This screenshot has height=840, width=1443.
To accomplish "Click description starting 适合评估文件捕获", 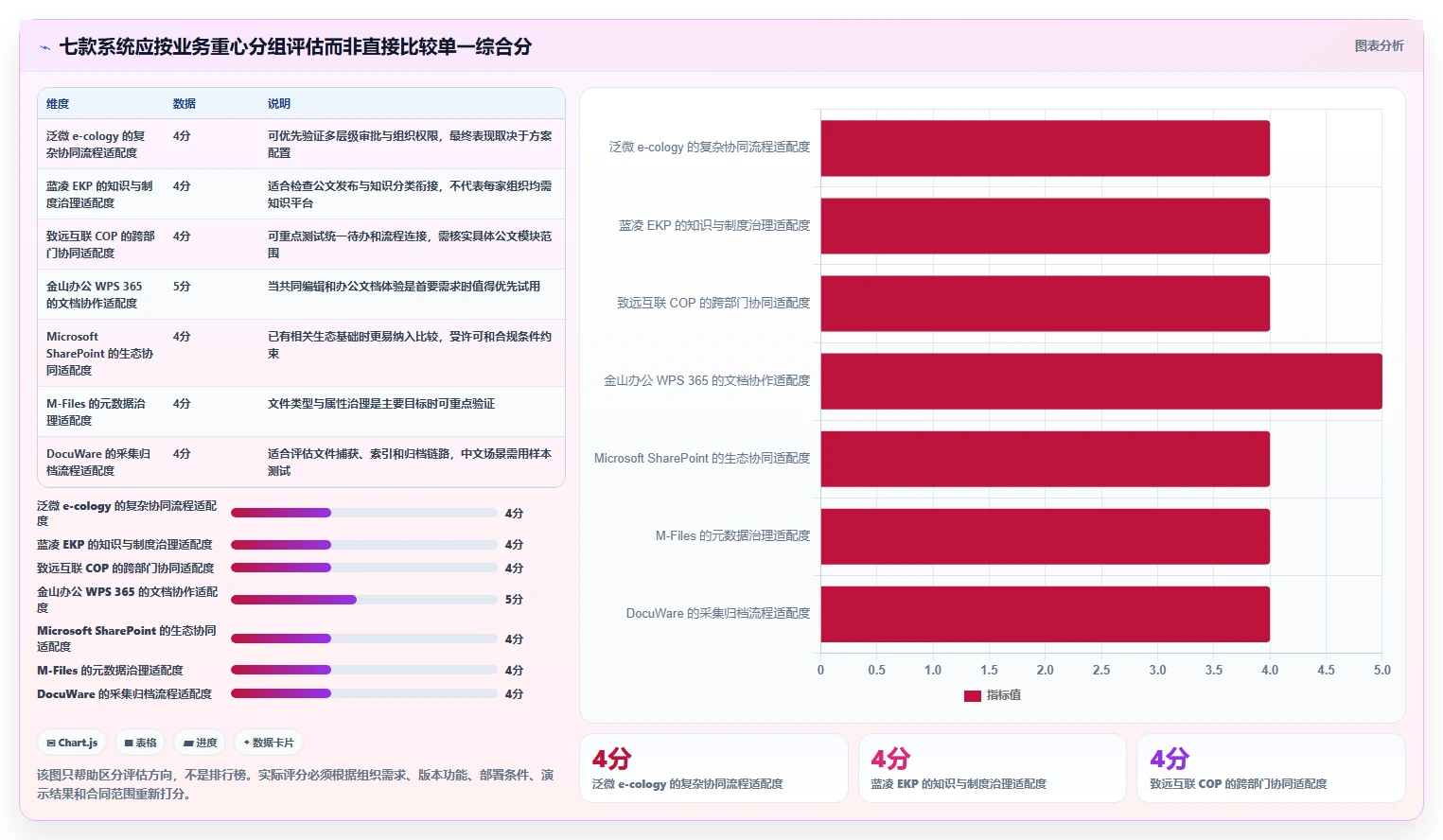I will [x=410, y=462].
